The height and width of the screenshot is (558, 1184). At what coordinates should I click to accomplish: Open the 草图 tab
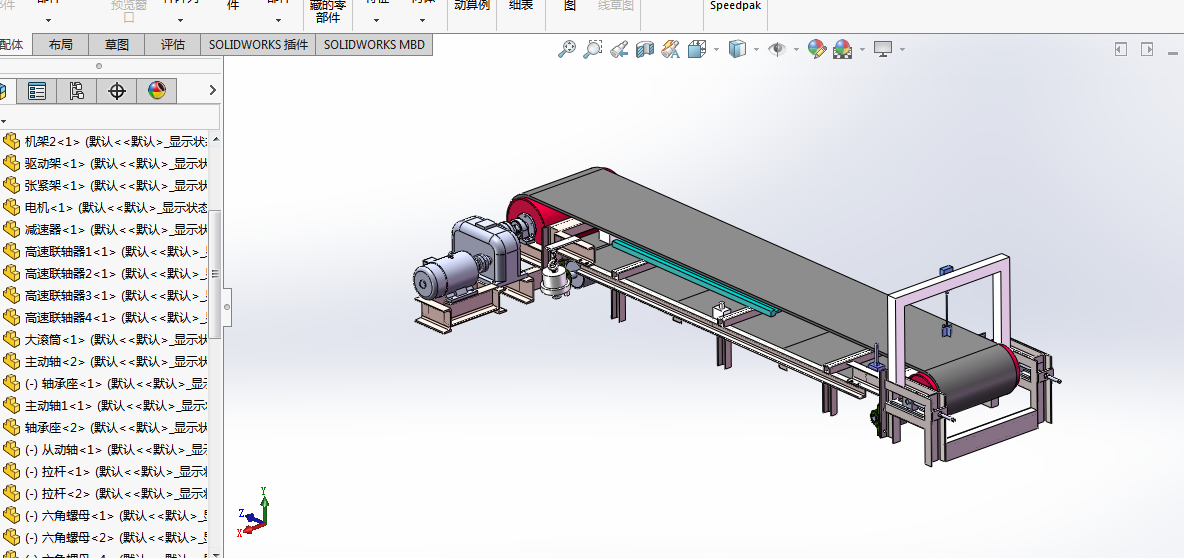coord(116,45)
